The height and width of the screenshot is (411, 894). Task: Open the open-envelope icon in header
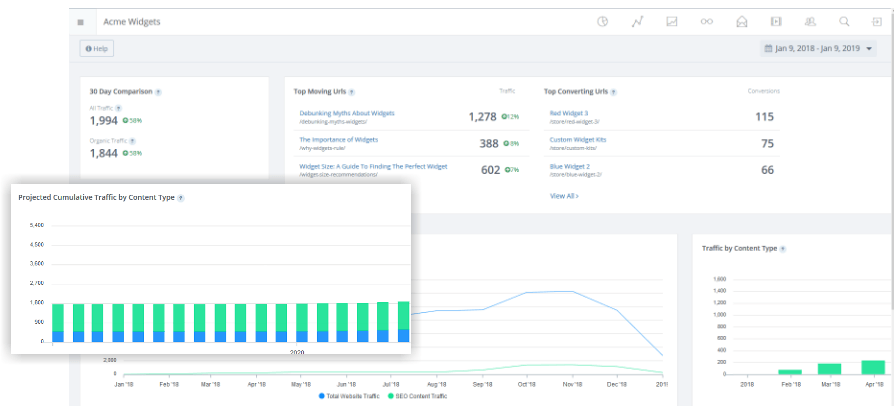point(741,22)
